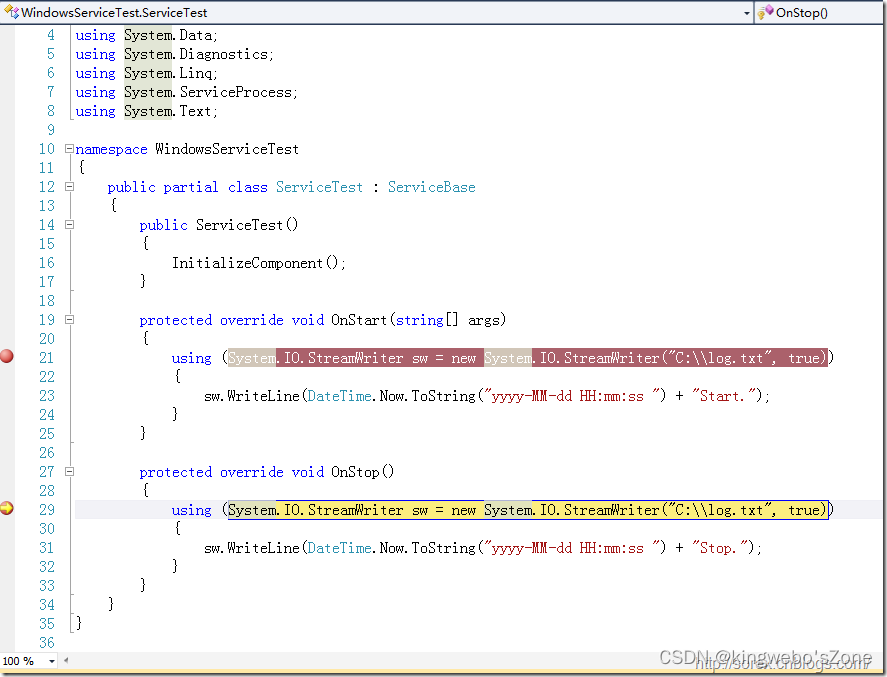887x677 pixels.
Task: Collapse the ServiceTest constructor region
Action: [67, 224]
